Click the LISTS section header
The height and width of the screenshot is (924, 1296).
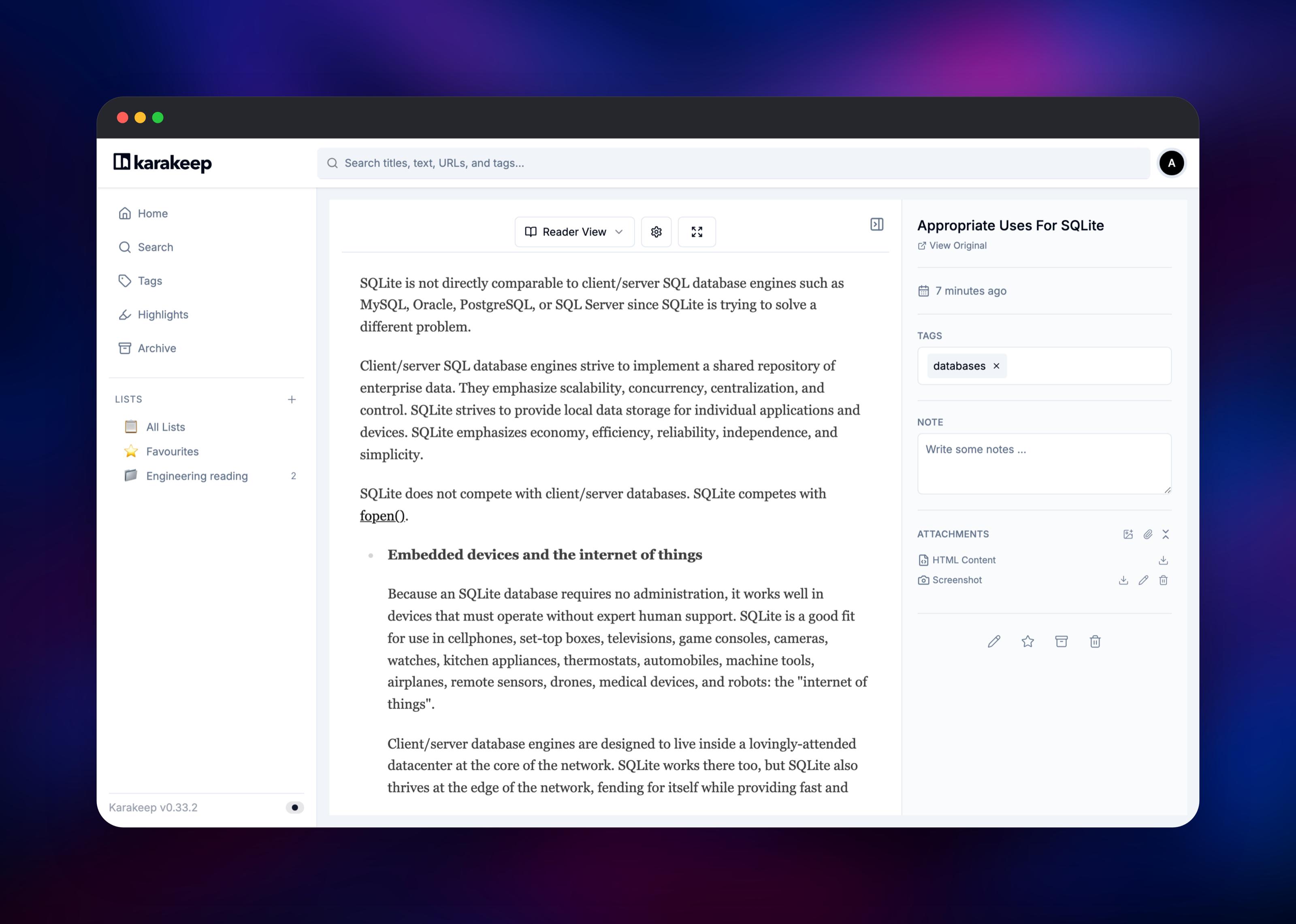pyautogui.click(x=128, y=399)
